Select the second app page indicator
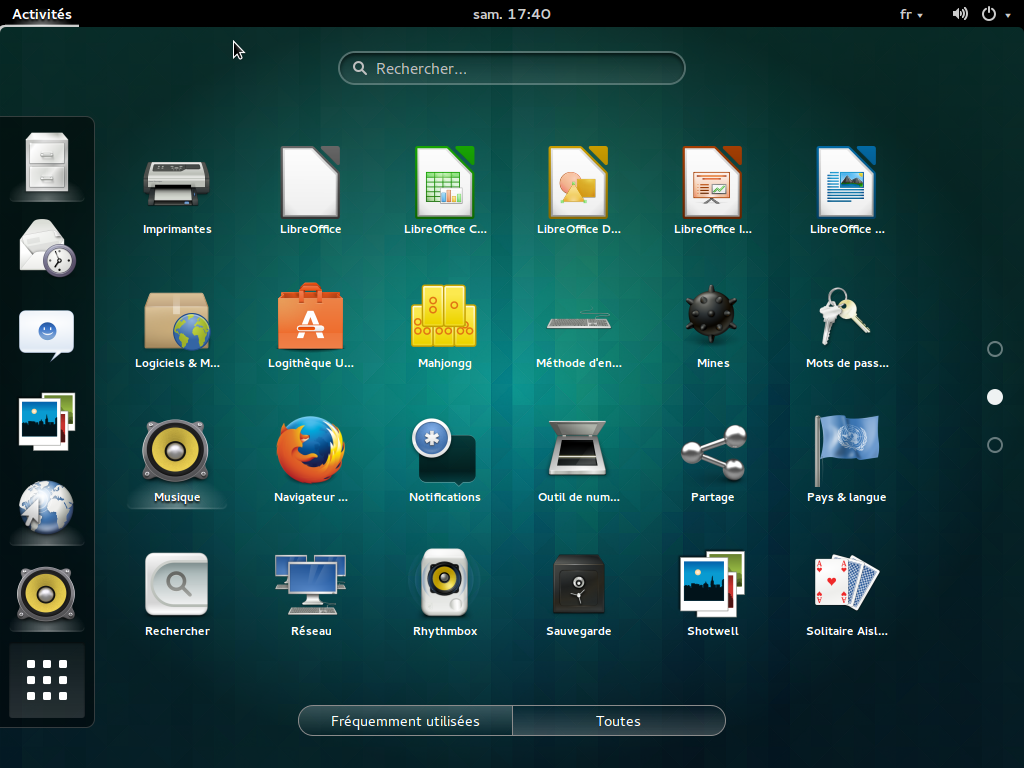Image resolution: width=1024 pixels, height=768 pixels. tap(994, 397)
